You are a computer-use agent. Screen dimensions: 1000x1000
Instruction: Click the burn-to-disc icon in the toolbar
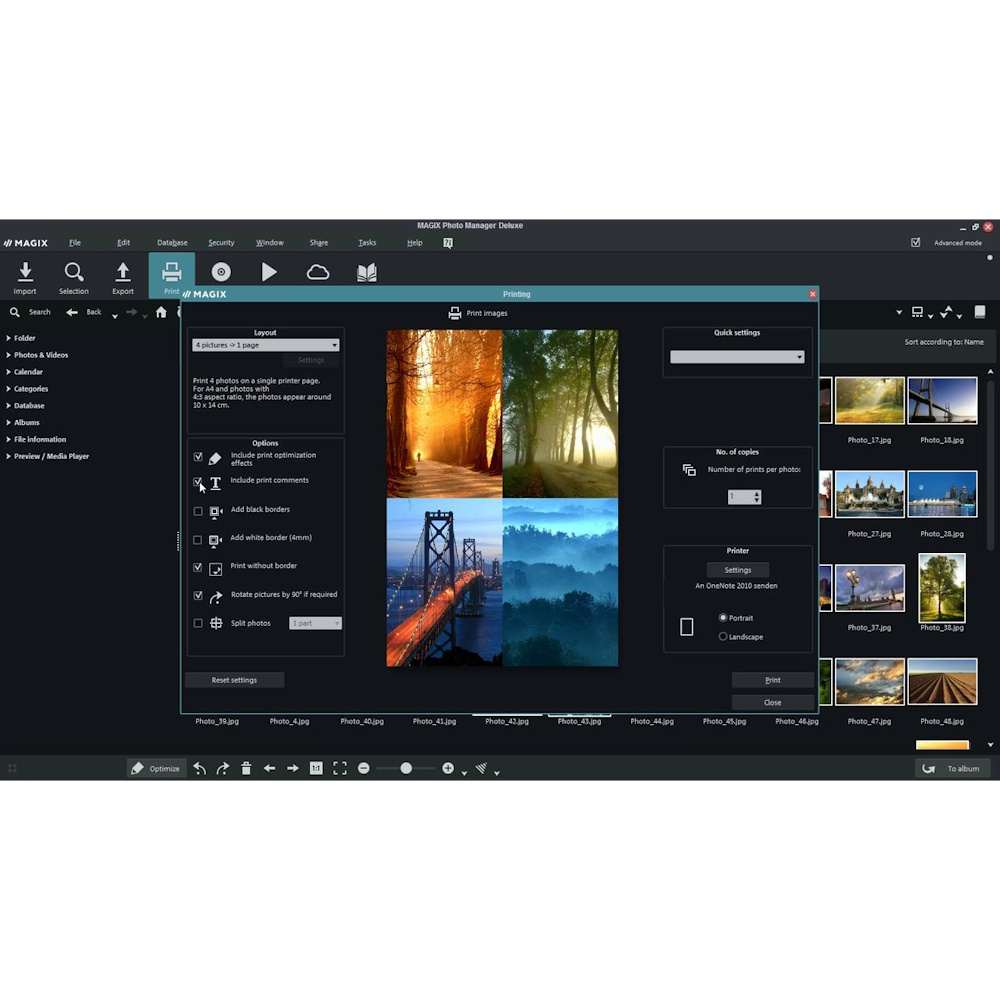pos(221,271)
